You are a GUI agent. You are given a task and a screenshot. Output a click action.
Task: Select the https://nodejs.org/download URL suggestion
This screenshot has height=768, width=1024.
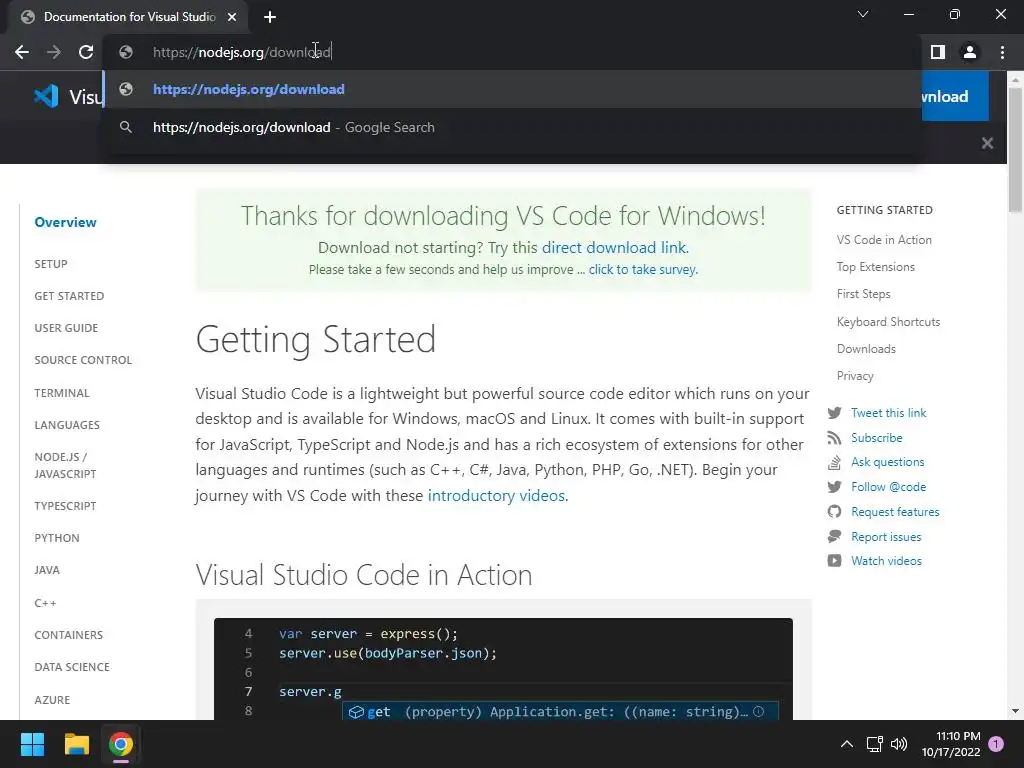tap(513, 89)
